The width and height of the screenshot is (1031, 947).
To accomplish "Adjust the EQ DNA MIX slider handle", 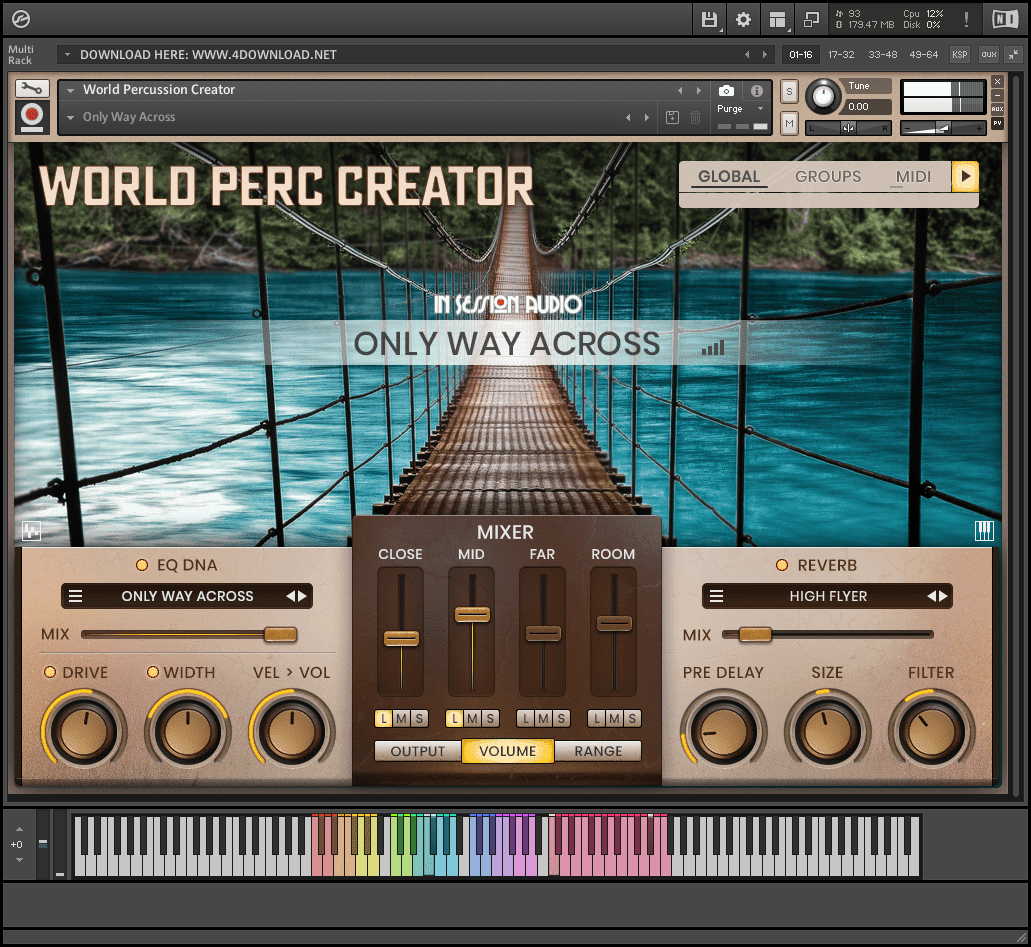I will (281, 635).
